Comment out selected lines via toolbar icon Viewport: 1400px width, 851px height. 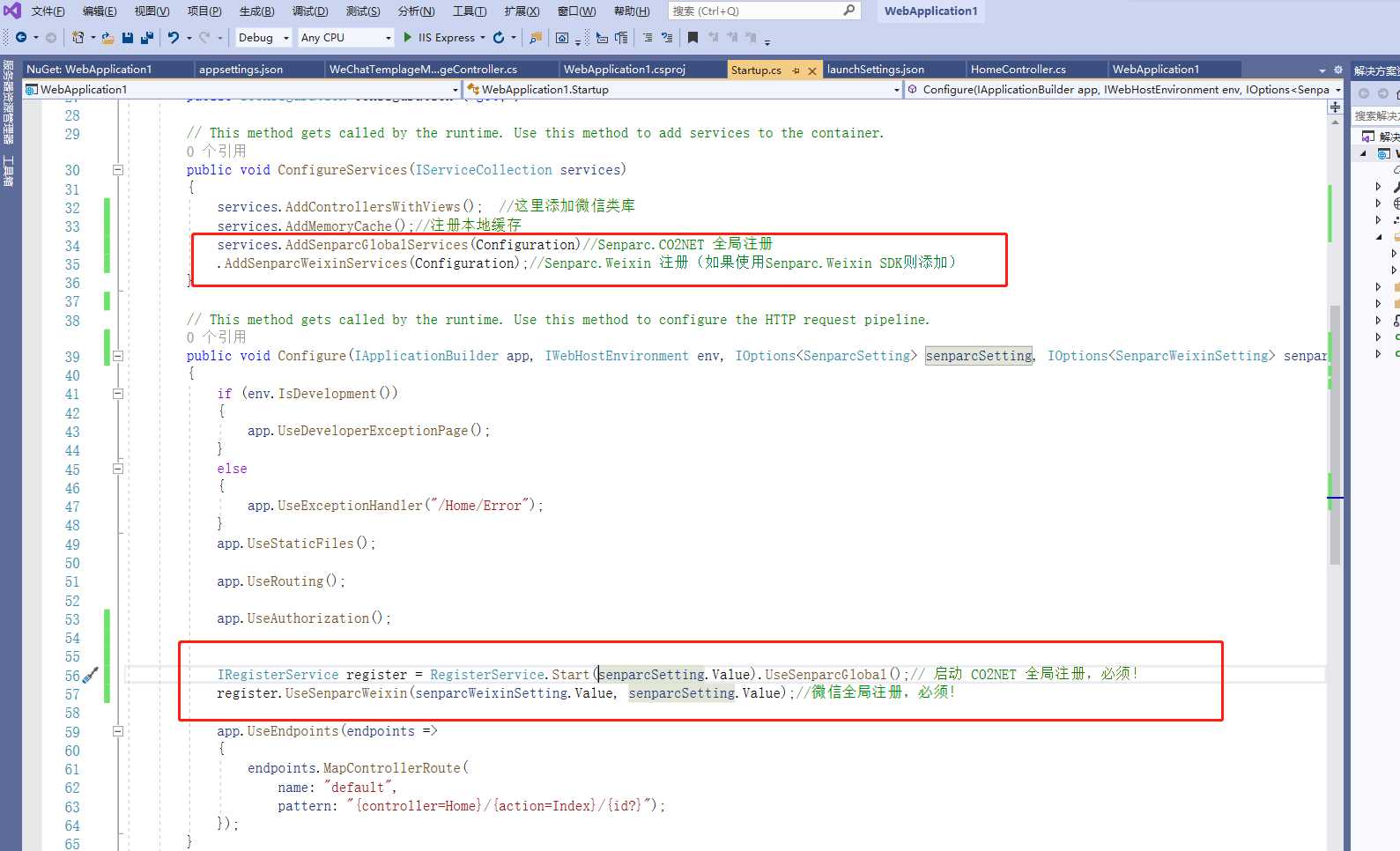pos(648,38)
